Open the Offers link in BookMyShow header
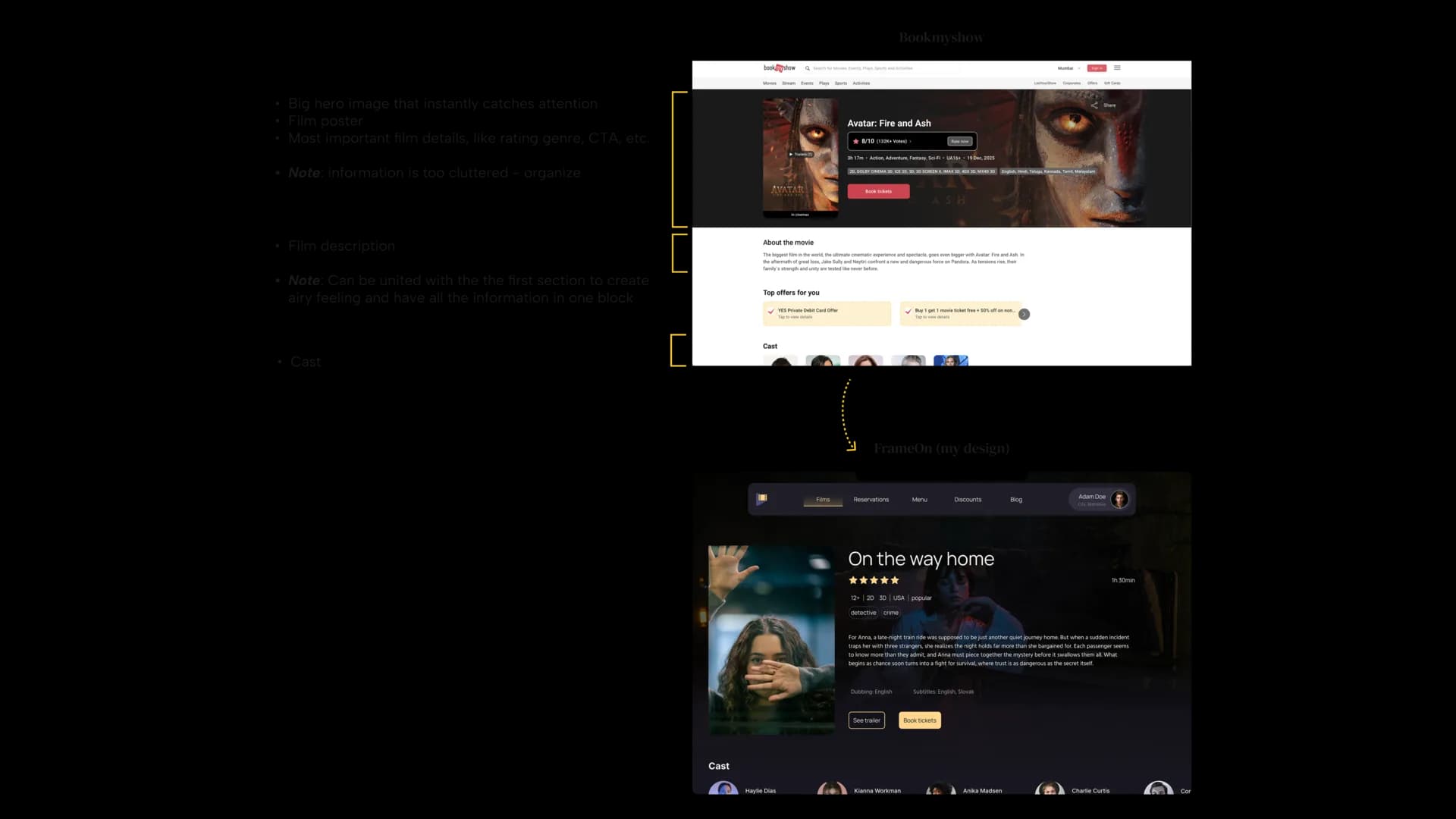 (x=1092, y=83)
